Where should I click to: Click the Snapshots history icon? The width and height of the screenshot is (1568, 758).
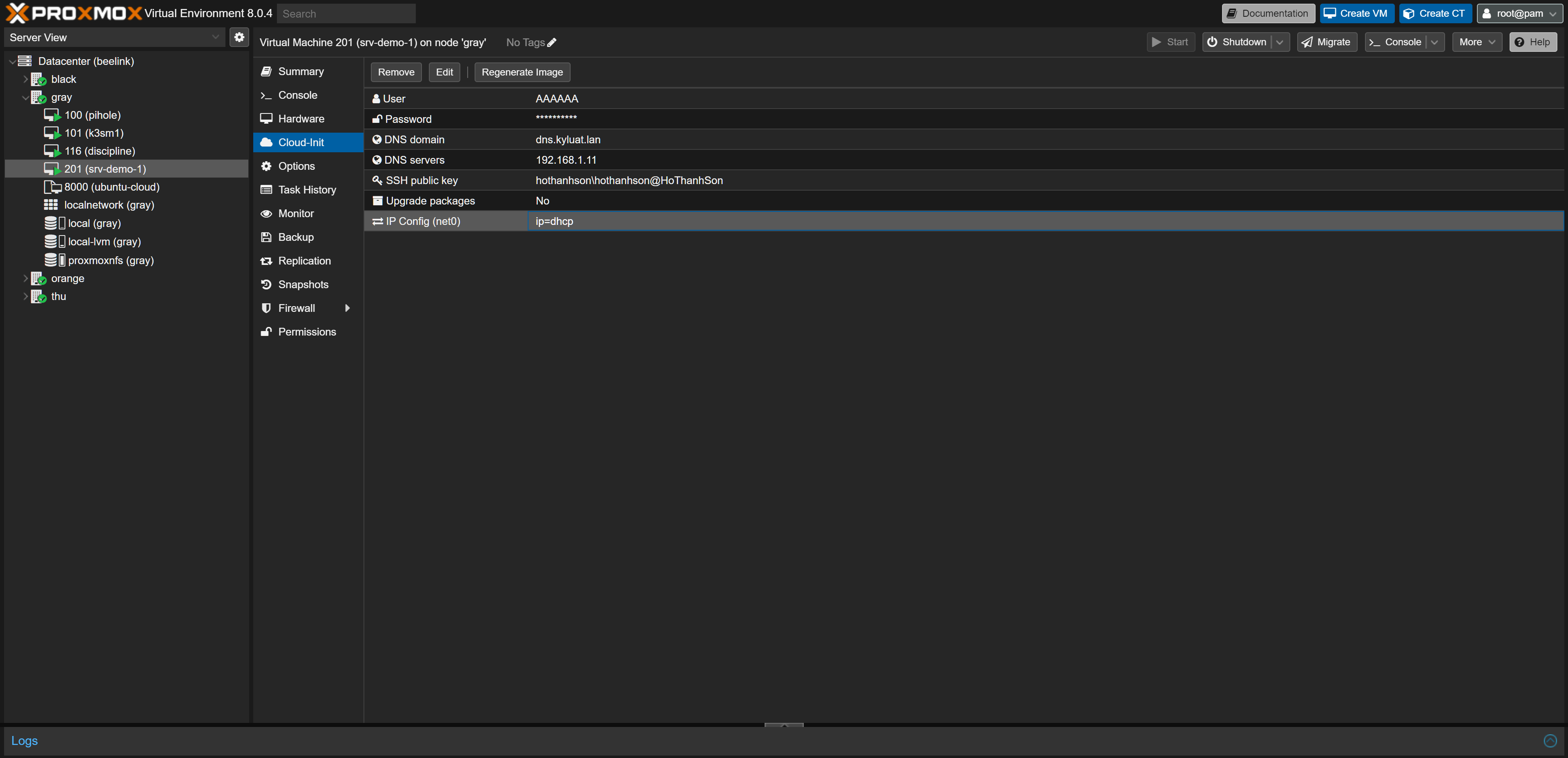[x=266, y=284]
